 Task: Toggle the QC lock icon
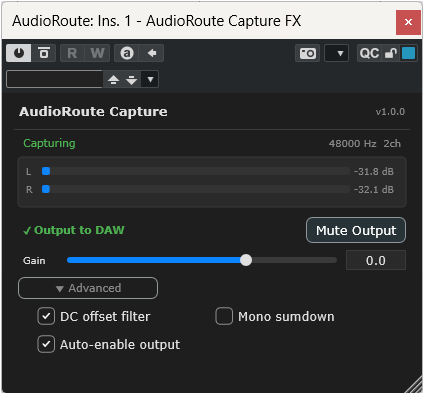pos(391,53)
